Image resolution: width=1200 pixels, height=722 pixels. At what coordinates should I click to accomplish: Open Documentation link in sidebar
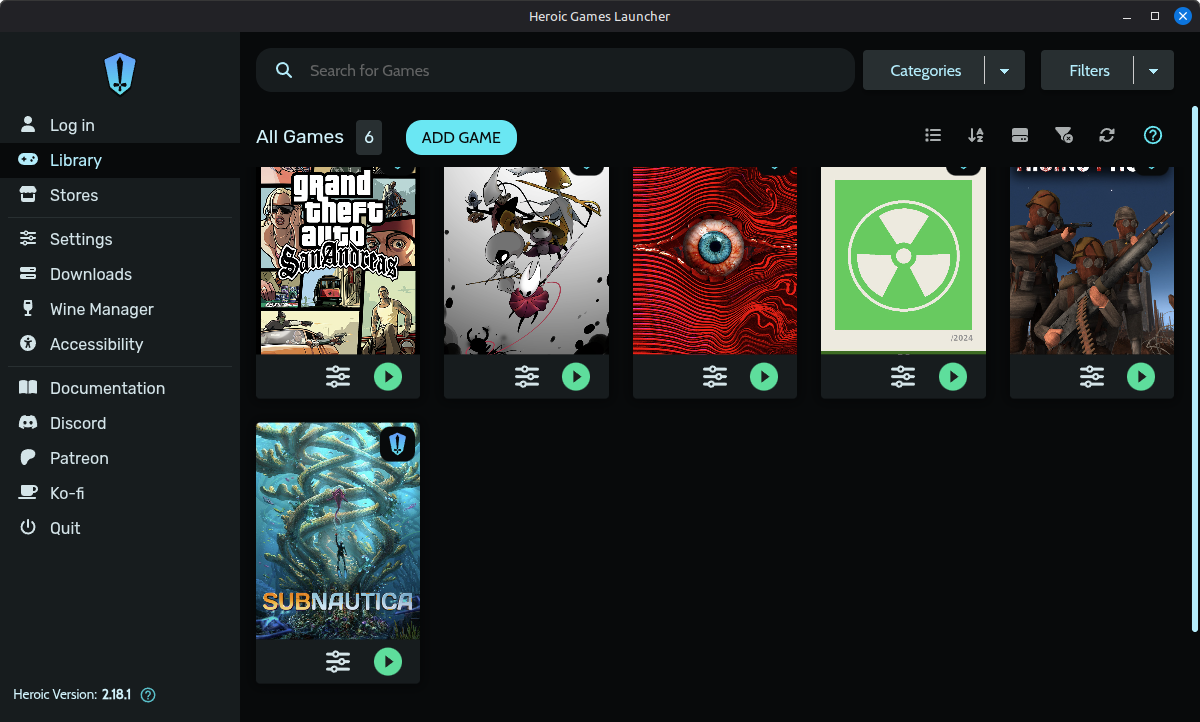click(x=120, y=388)
